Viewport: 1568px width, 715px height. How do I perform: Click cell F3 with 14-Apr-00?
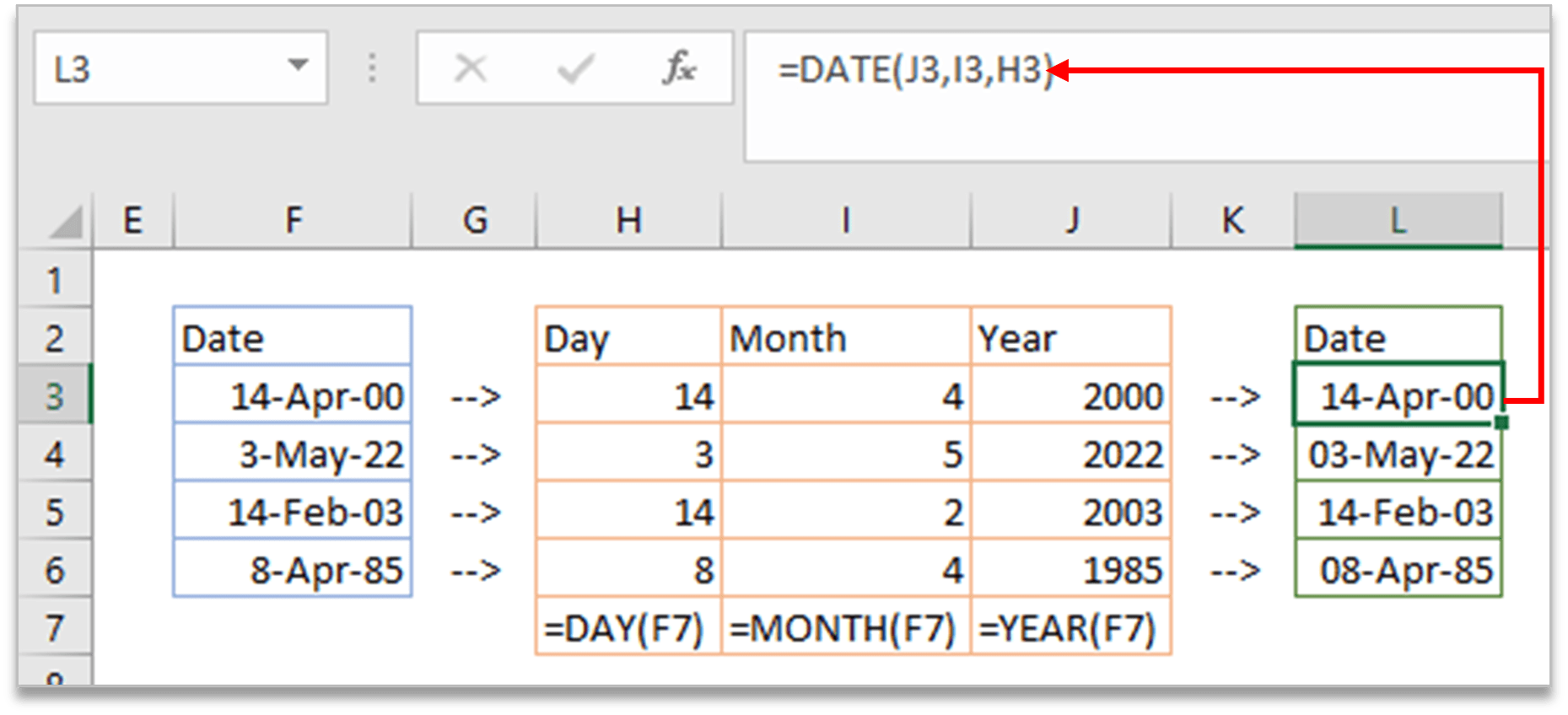[293, 395]
